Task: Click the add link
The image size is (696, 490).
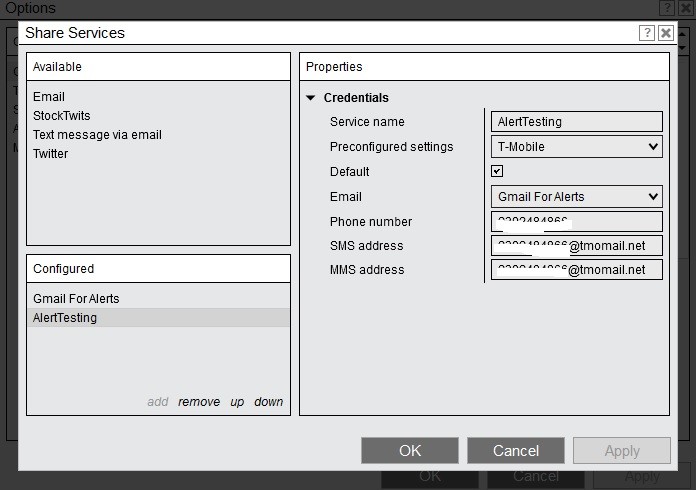Action: click(158, 402)
